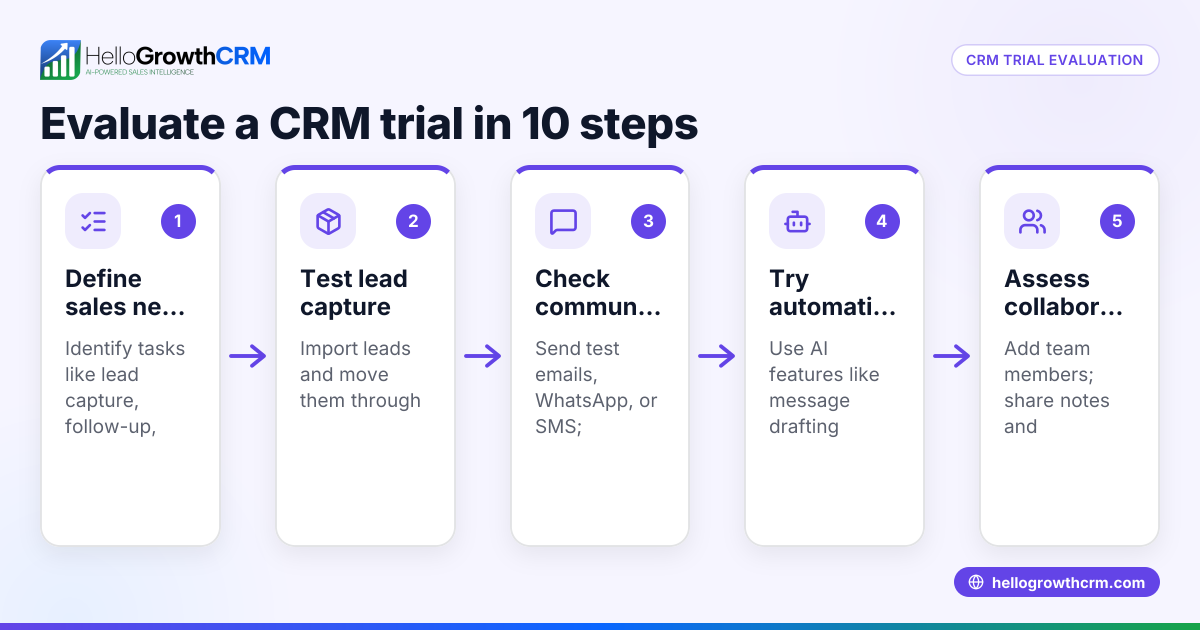Click "Send test emails, WhatsApp, or SMS" text
Viewport: 1200px width, 630px height.
tap(596, 387)
